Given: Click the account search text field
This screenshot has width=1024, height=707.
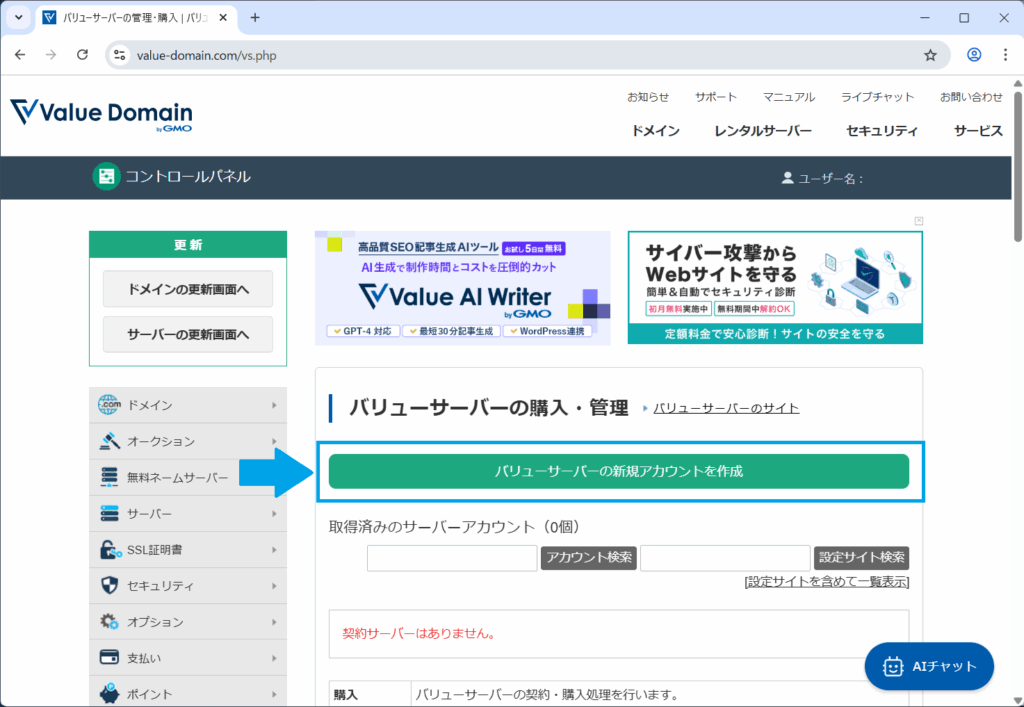Looking at the screenshot, I should click(452, 558).
